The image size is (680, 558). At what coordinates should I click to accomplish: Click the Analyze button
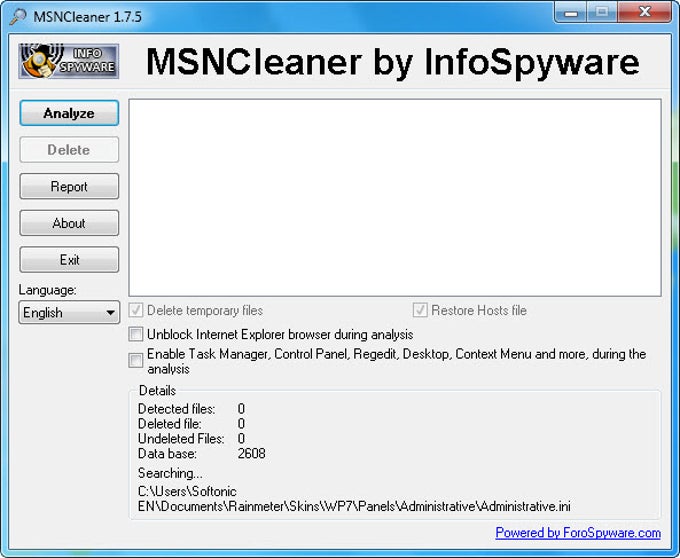click(69, 113)
